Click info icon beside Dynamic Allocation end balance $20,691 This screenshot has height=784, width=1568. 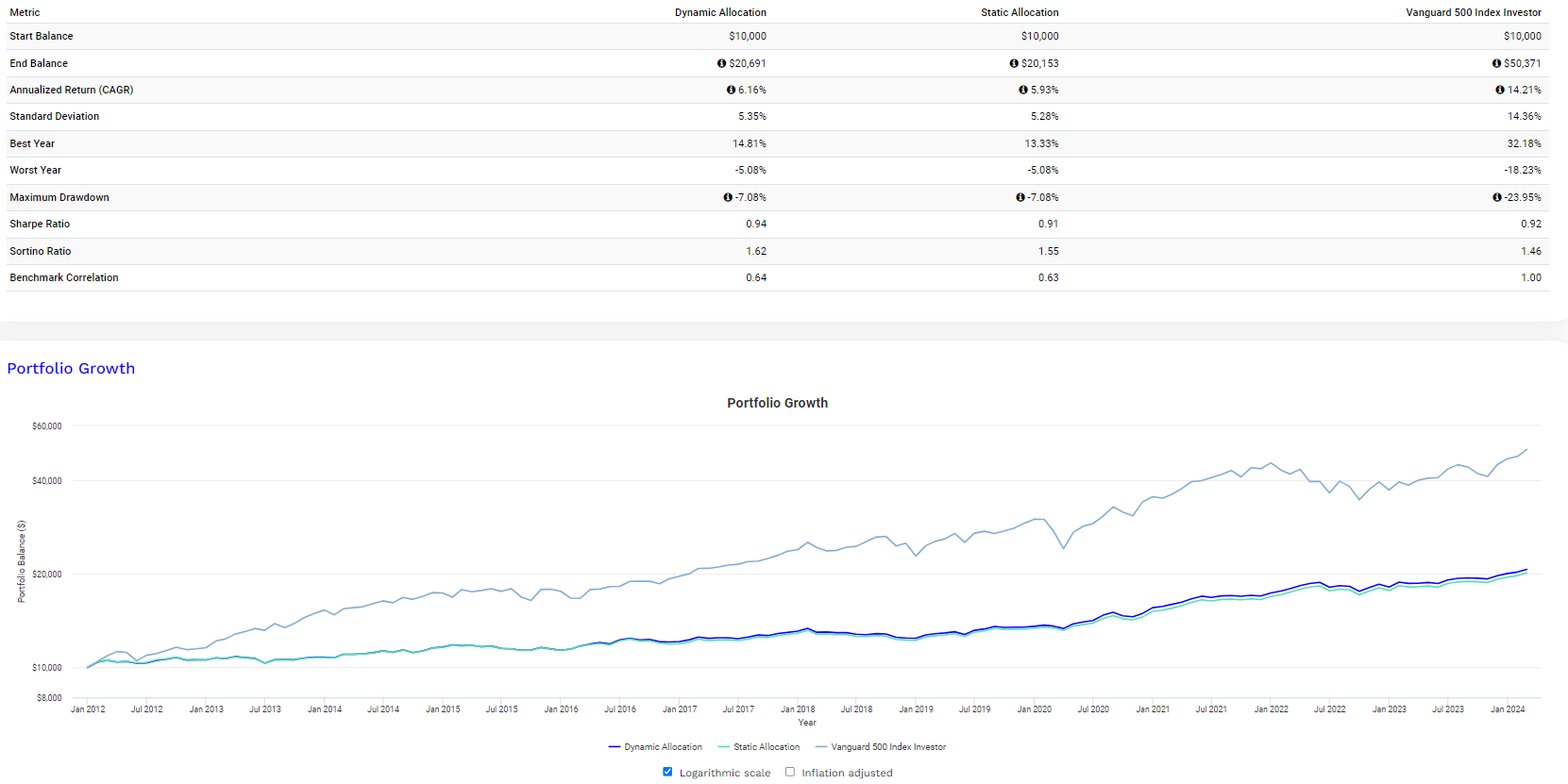[721, 63]
